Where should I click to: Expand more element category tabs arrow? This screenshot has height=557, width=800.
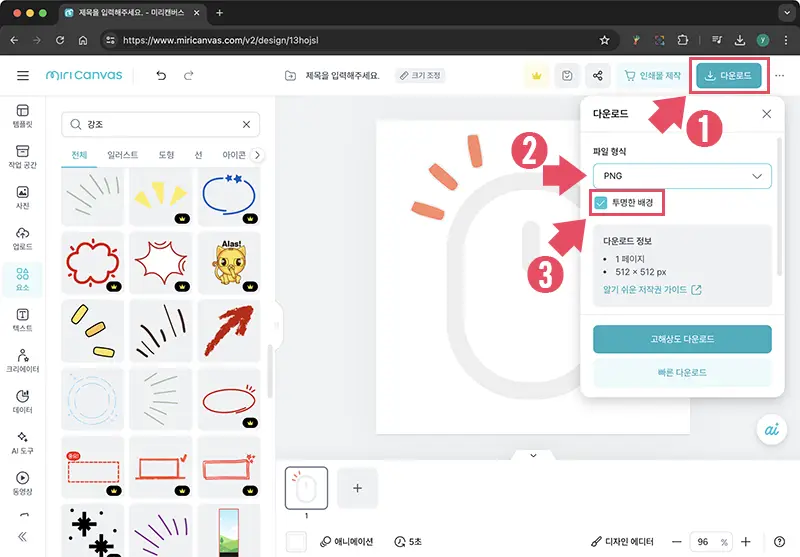click(258, 155)
